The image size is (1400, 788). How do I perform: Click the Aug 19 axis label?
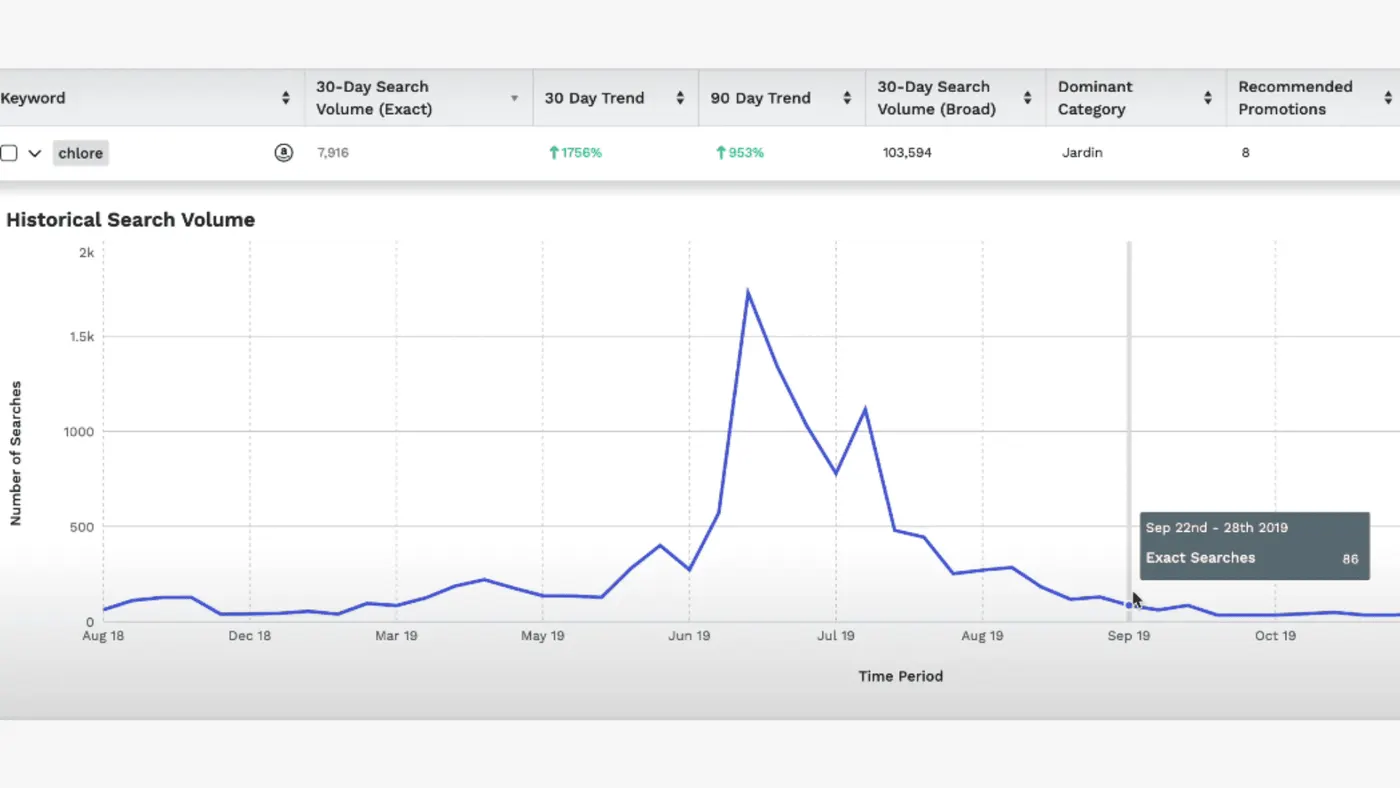(x=982, y=635)
